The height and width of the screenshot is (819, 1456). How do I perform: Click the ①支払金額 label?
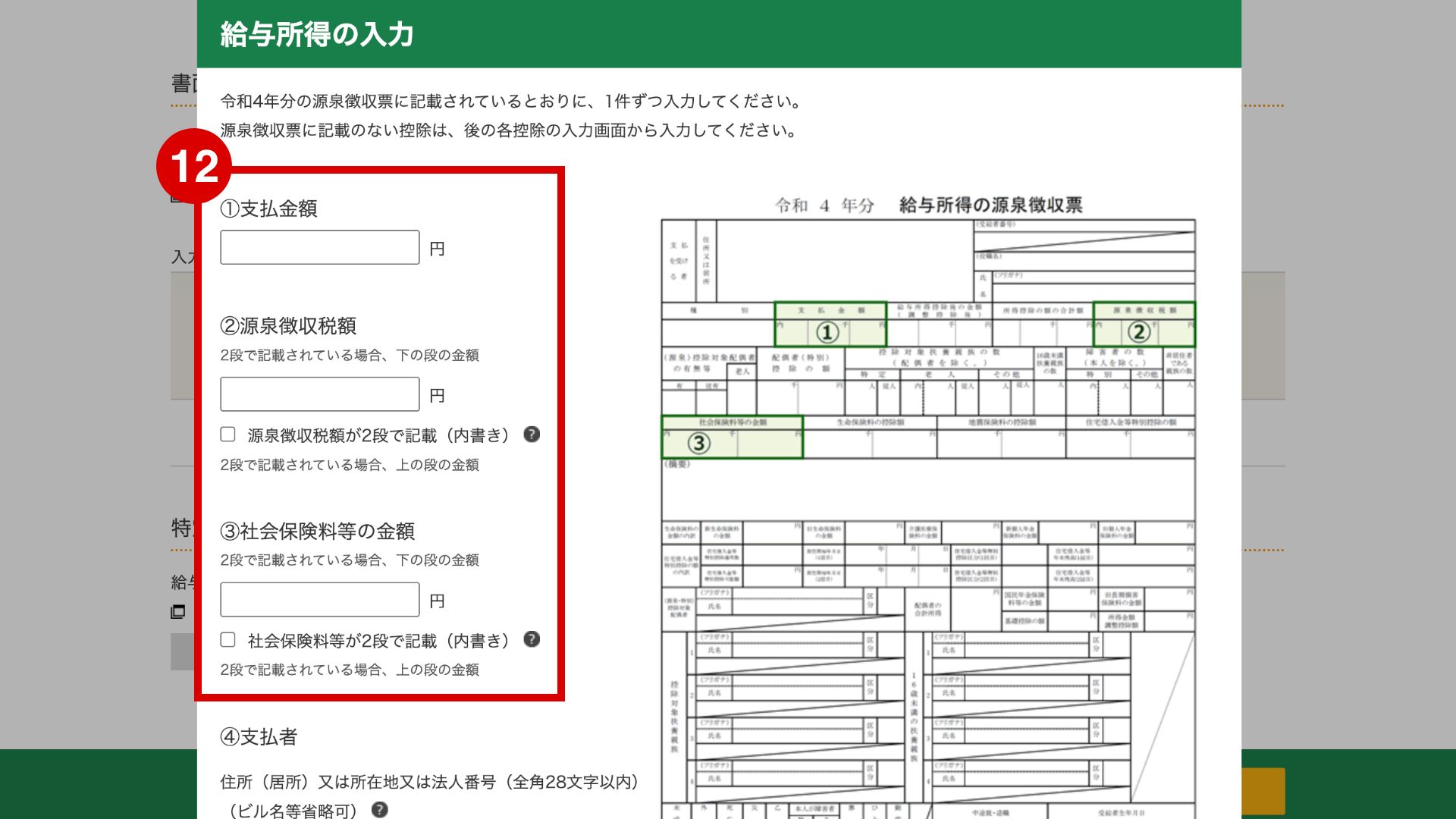click(268, 209)
